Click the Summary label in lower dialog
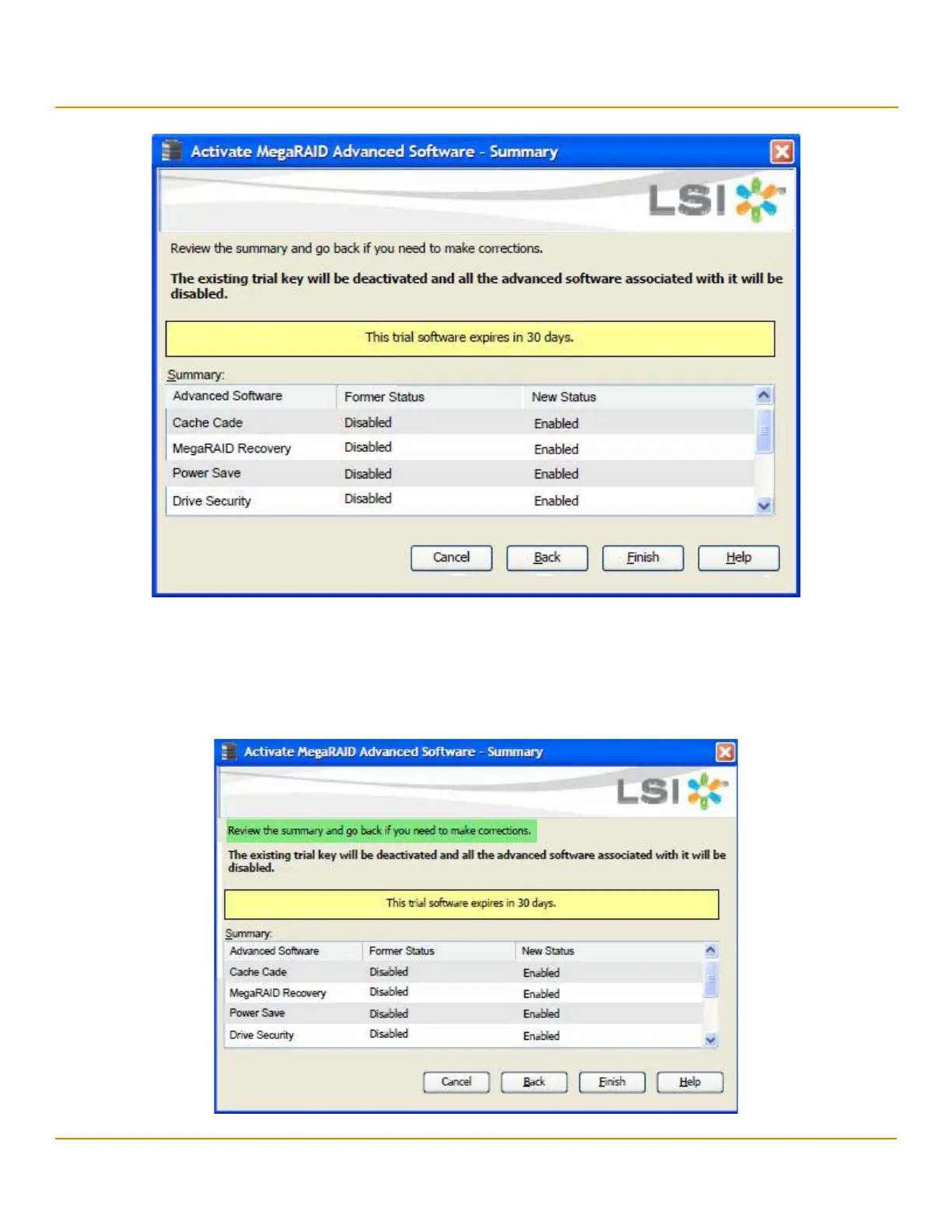 [249, 933]
